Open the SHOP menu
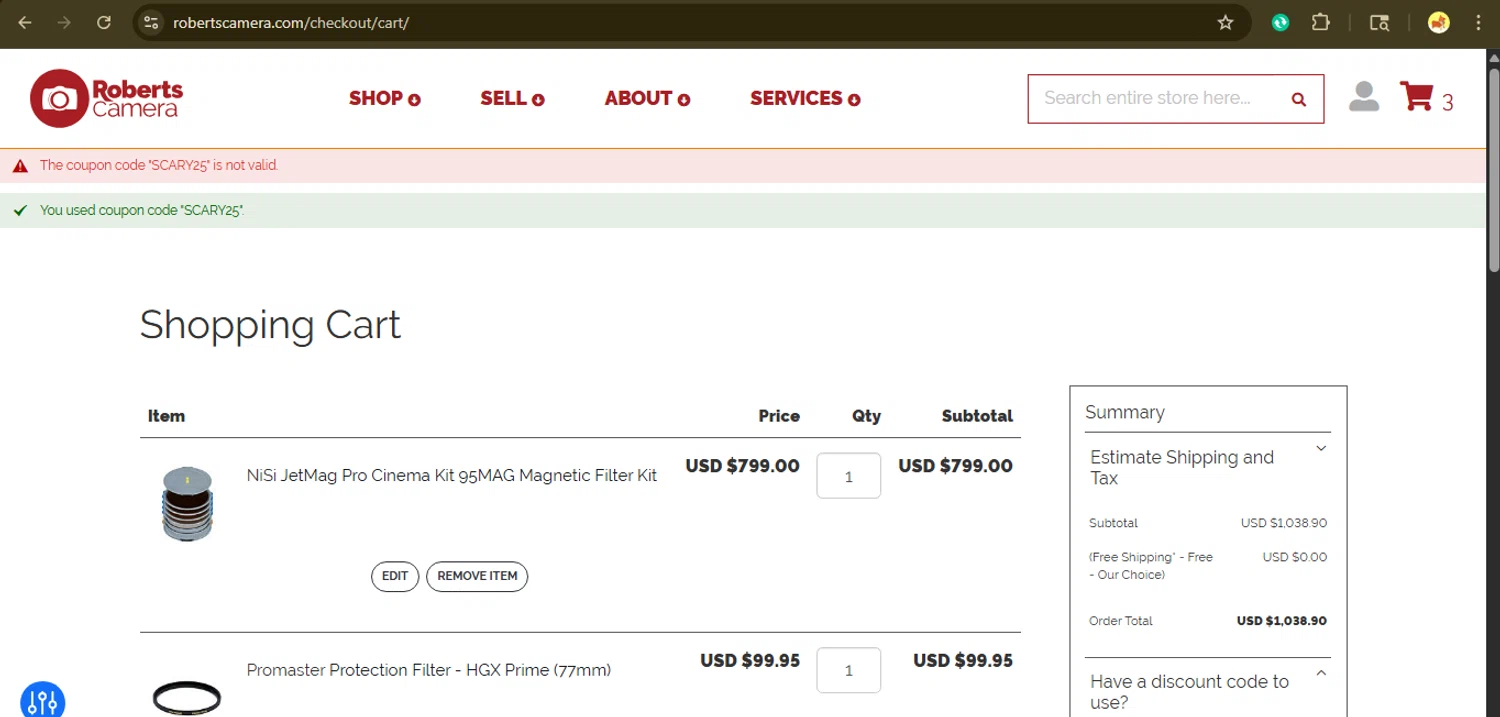 click(x=385, y=98)
